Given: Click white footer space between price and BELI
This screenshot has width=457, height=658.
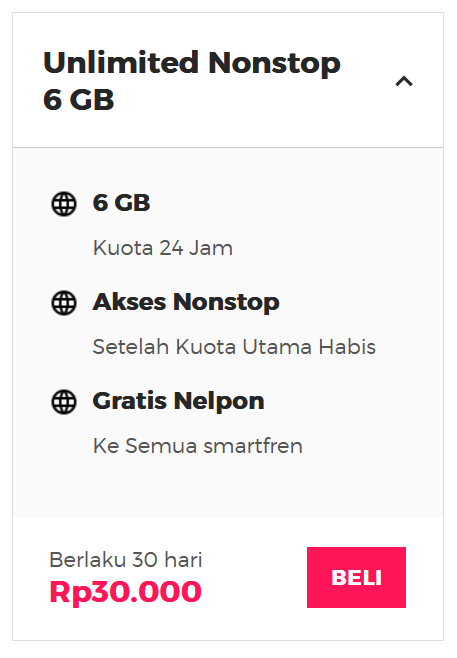Looking at the screenshot, I should pos(254,577).
